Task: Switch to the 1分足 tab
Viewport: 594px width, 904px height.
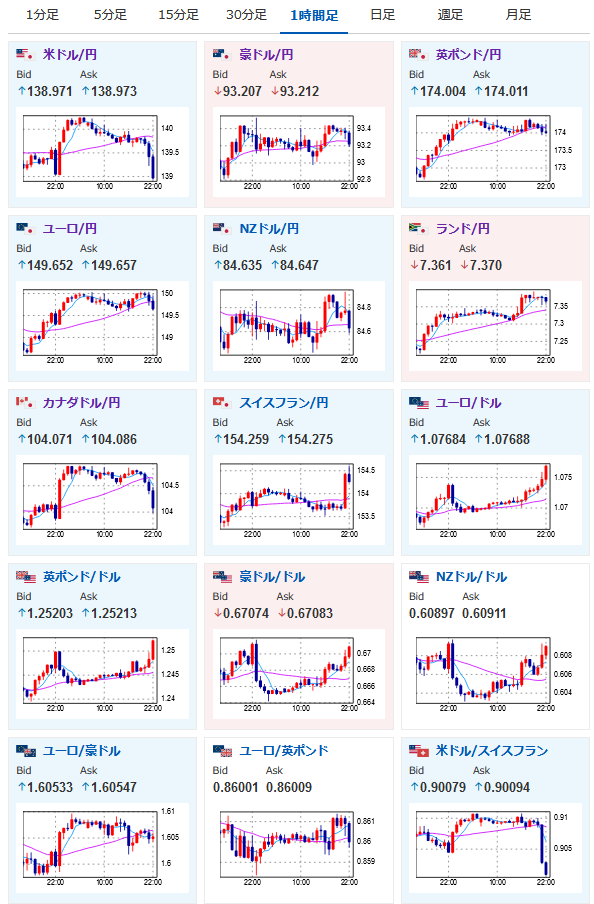Action: click(x=42, y=15)
